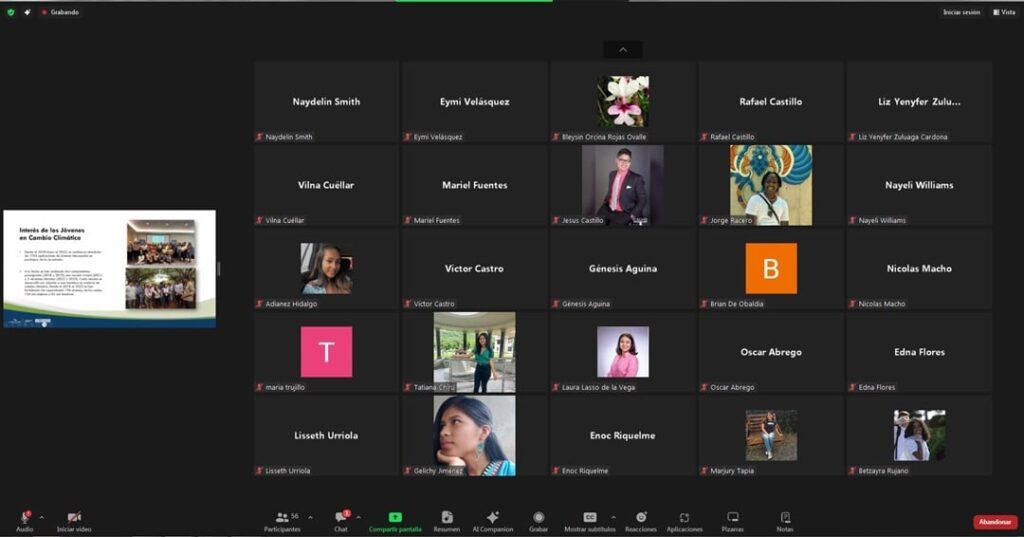Open the Reacciones menu

coord(639,518)
